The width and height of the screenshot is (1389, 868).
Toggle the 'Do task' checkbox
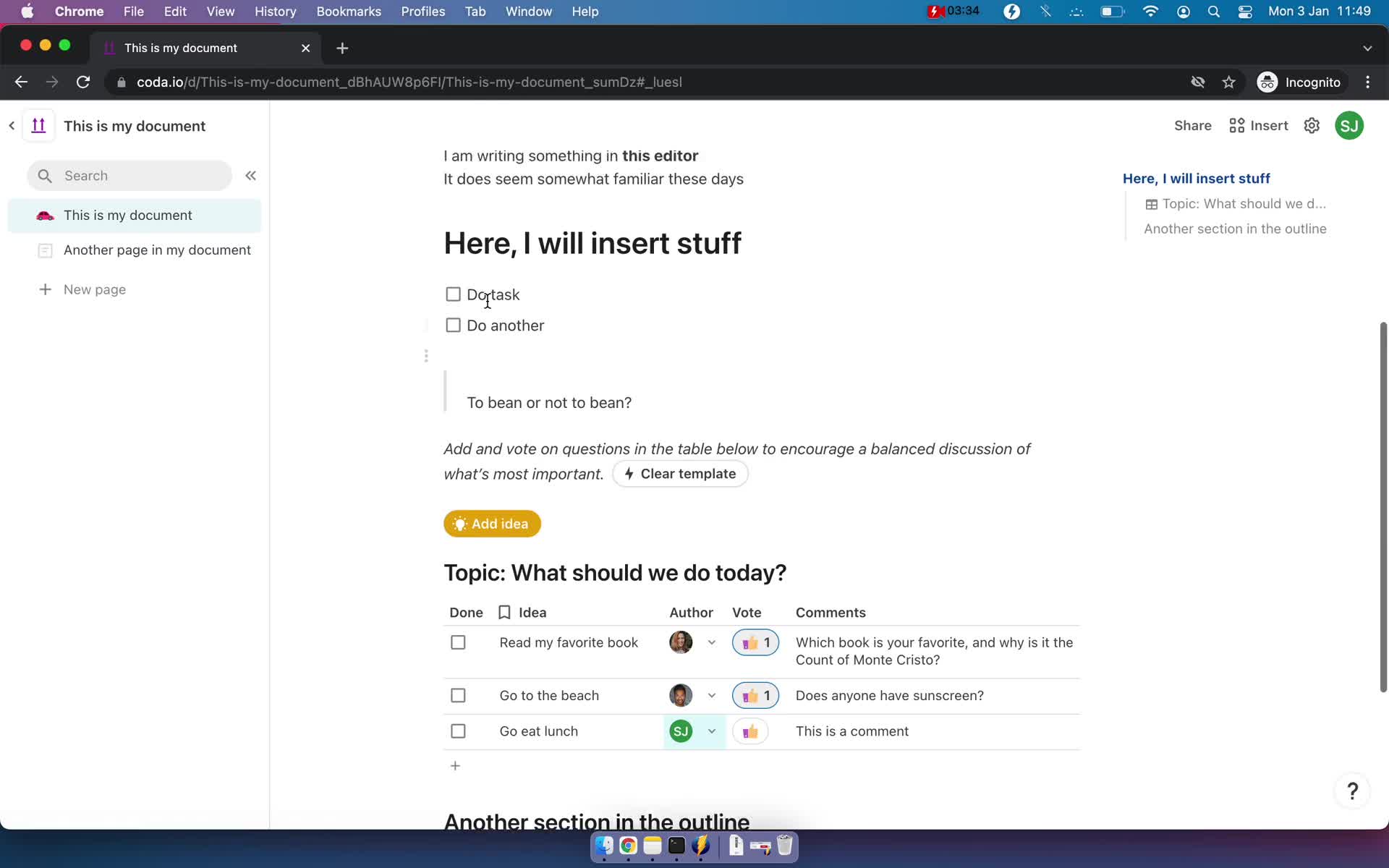click(x=453, y=294)
